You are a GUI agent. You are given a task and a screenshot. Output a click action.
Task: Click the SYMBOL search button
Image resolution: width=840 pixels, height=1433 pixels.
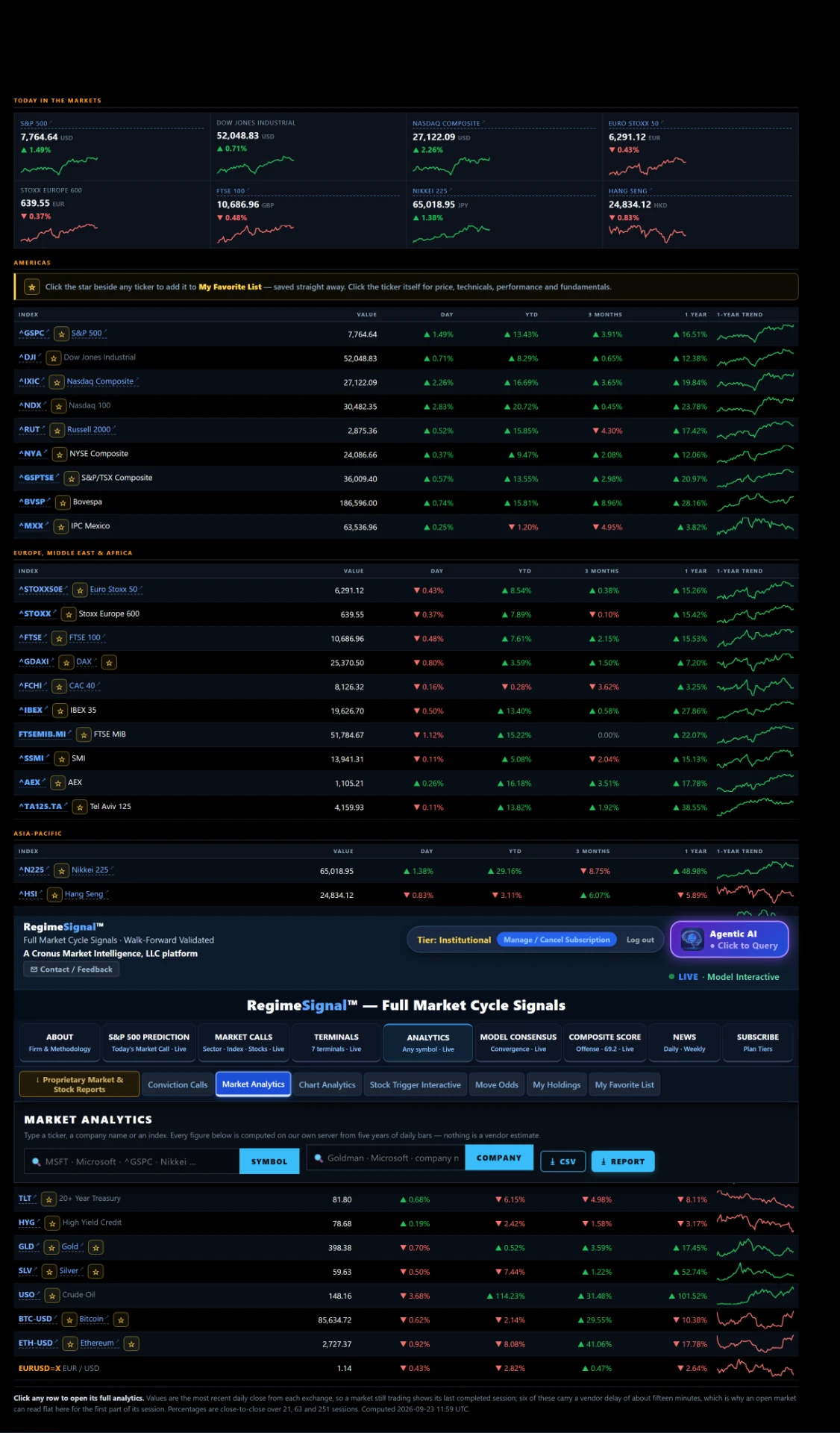coord(269,1161)
